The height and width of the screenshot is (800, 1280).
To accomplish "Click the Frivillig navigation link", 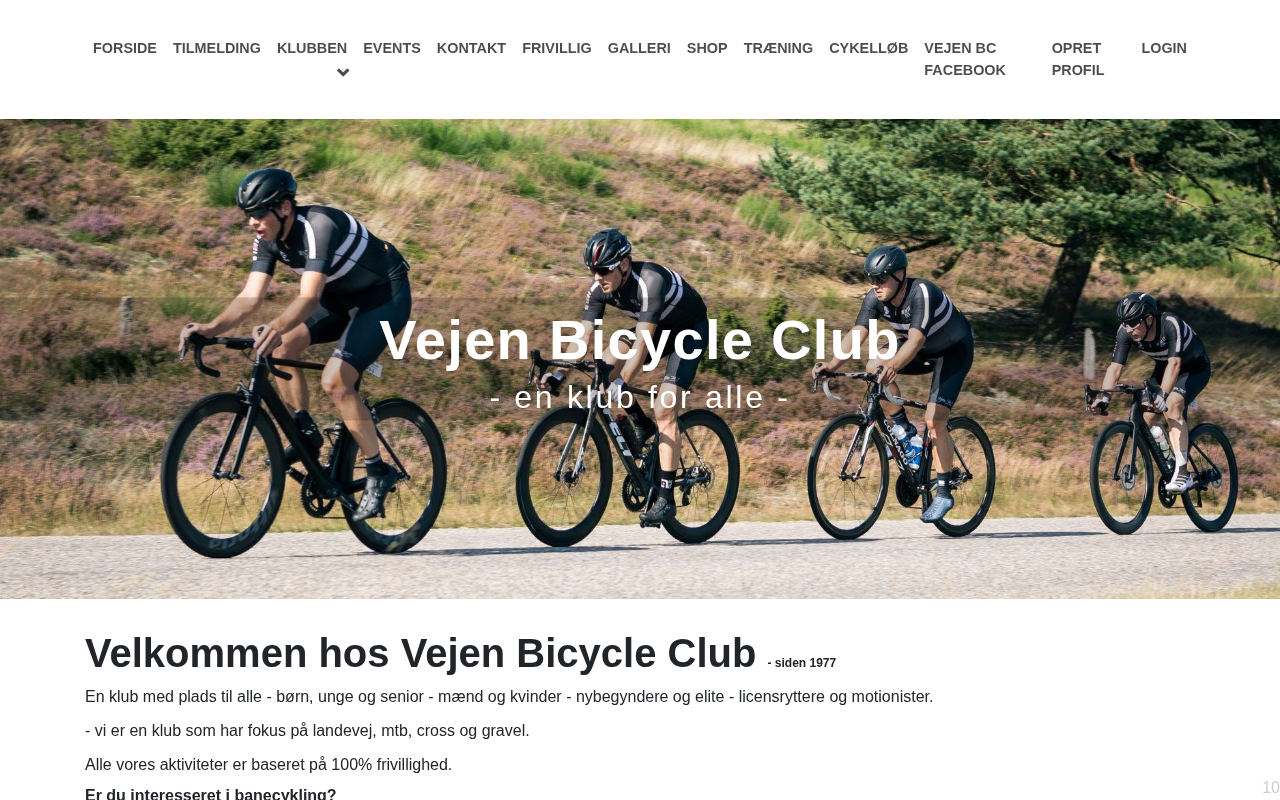I will [557, 48].
